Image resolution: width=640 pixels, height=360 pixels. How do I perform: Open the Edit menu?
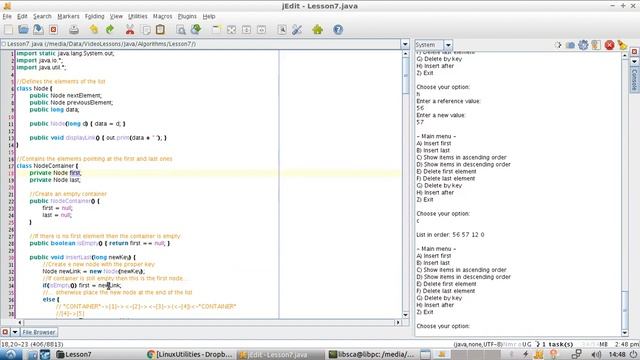22,16
